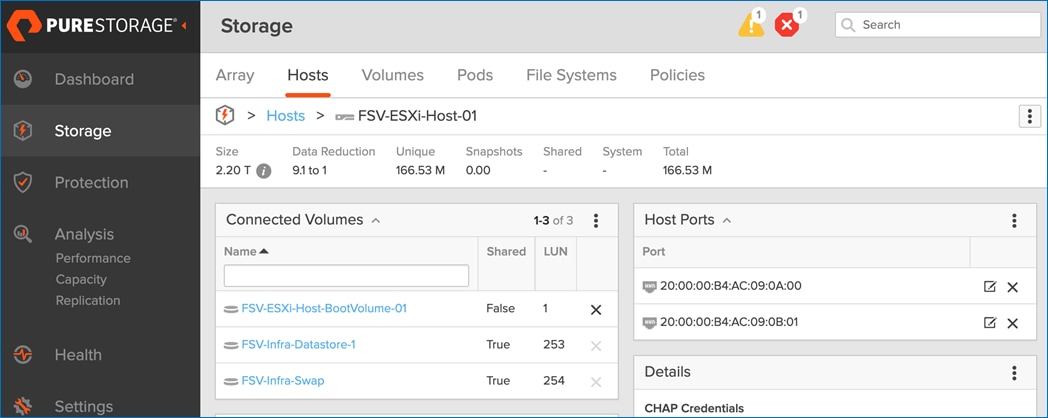1048x418 pixels.
Task: Edit port 20:00:00:B4:AC:09:0B:01
Action: point(990,322)
